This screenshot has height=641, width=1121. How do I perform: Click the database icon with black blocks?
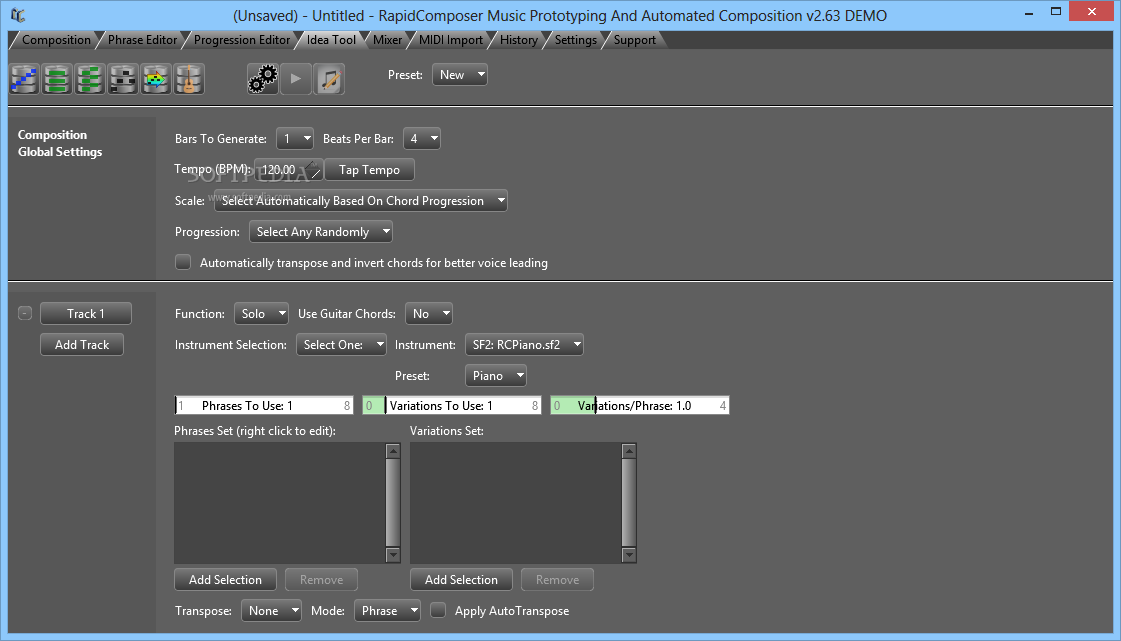click(x=123, y=79)
